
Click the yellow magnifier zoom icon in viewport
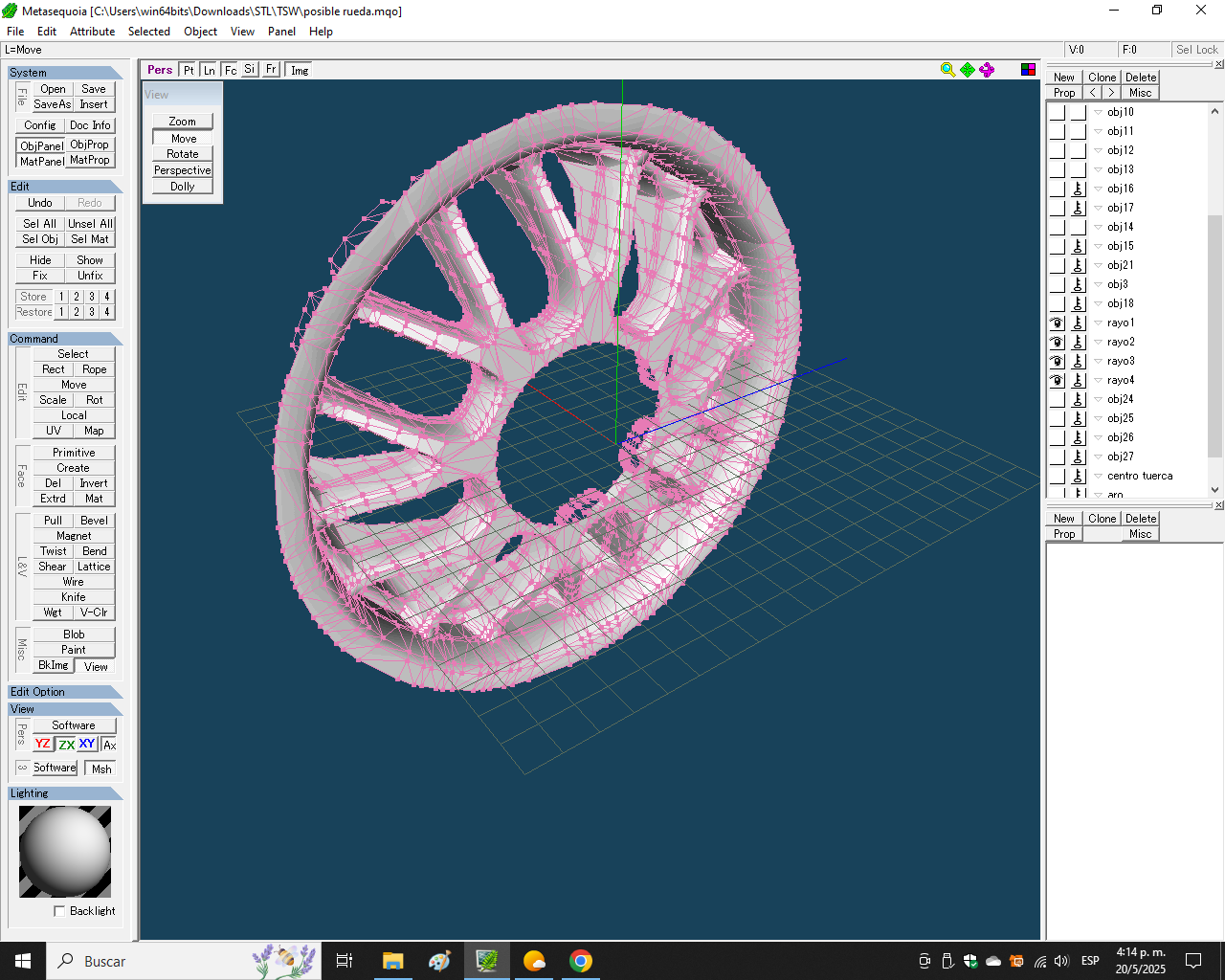point(947,70)
